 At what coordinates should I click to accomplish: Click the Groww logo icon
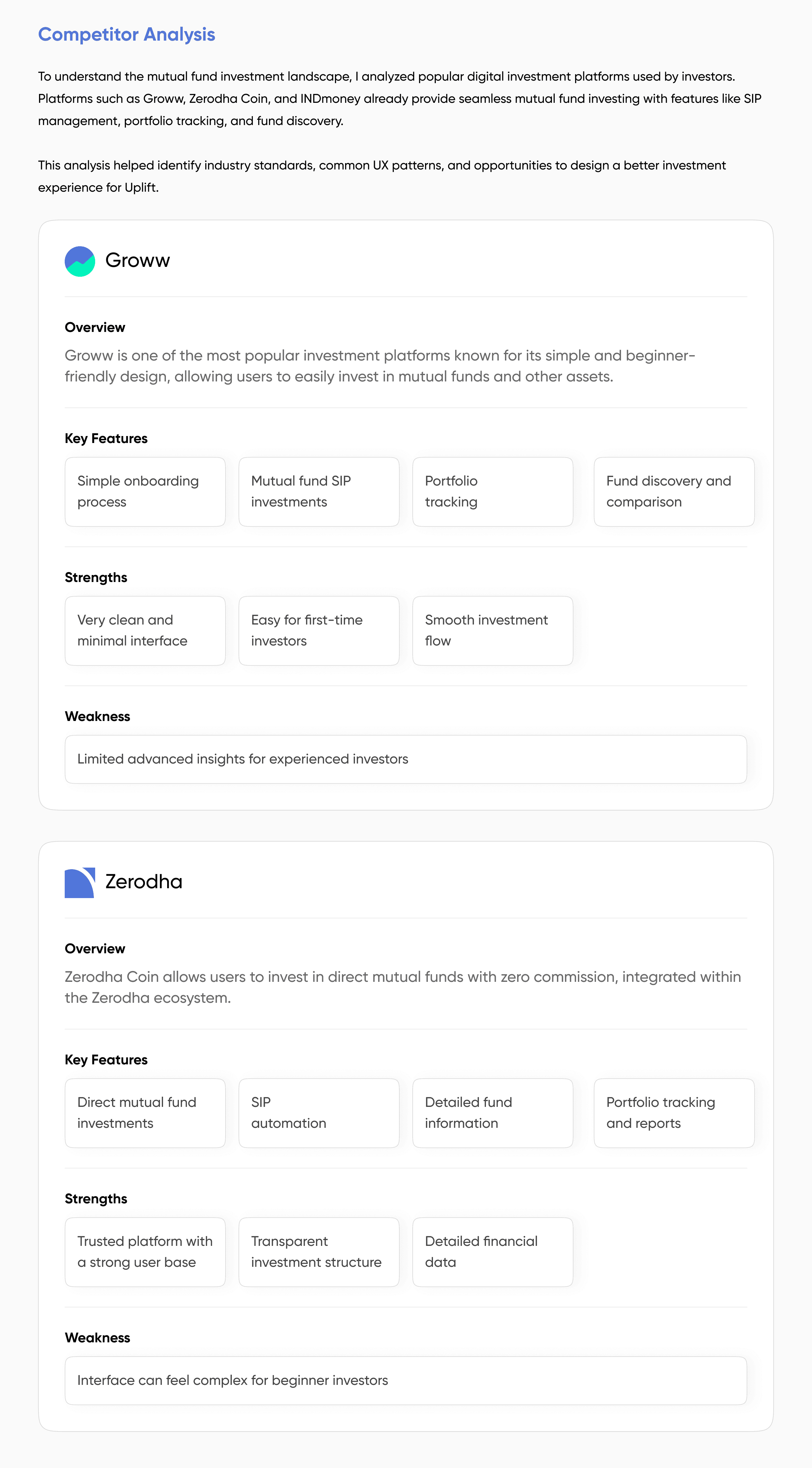tap(80, 261)
